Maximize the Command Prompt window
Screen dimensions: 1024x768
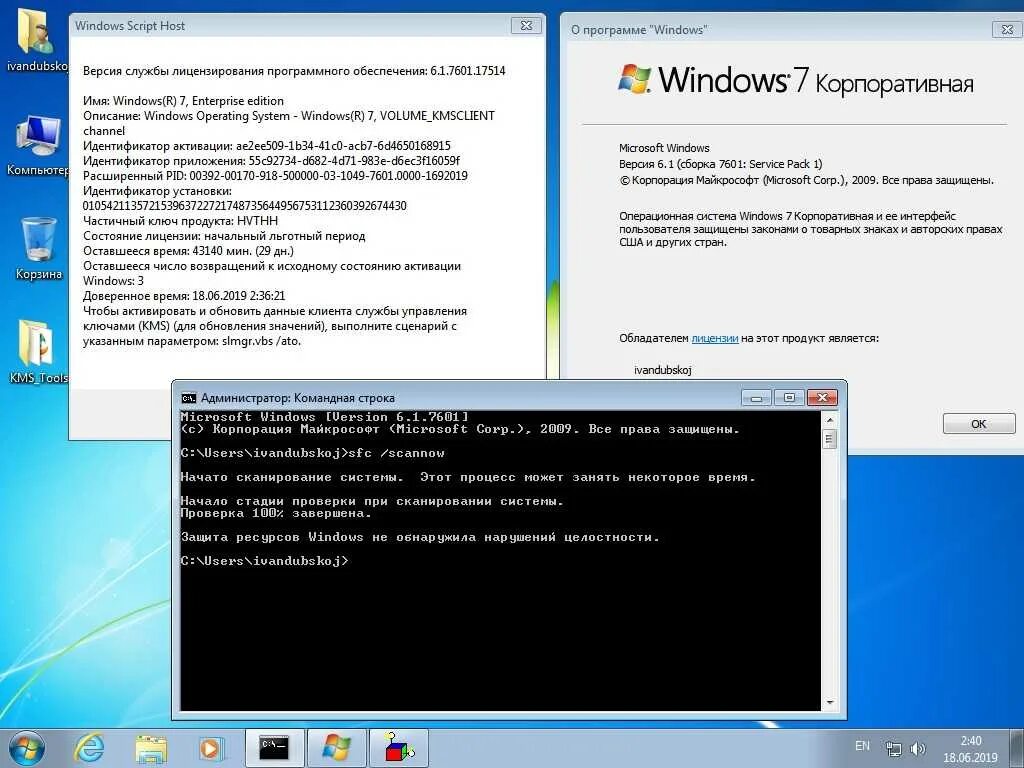(x=789, y=398)
